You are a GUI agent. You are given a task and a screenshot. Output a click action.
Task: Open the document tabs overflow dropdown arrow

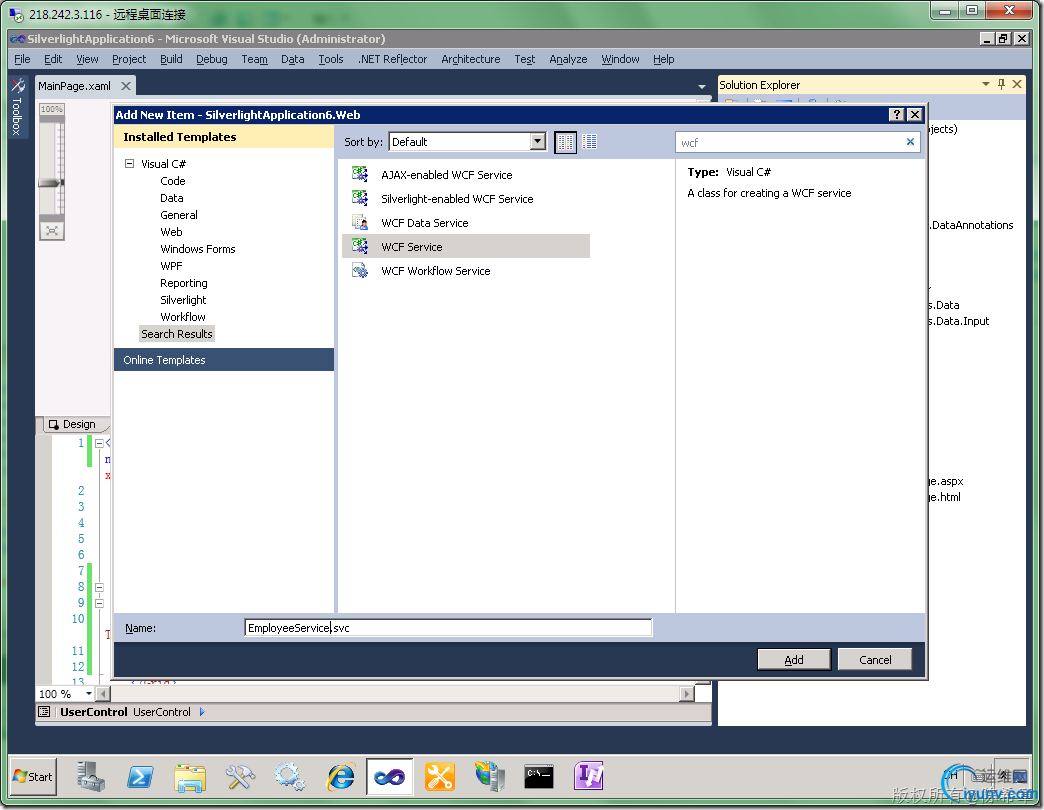pos(702,87)
